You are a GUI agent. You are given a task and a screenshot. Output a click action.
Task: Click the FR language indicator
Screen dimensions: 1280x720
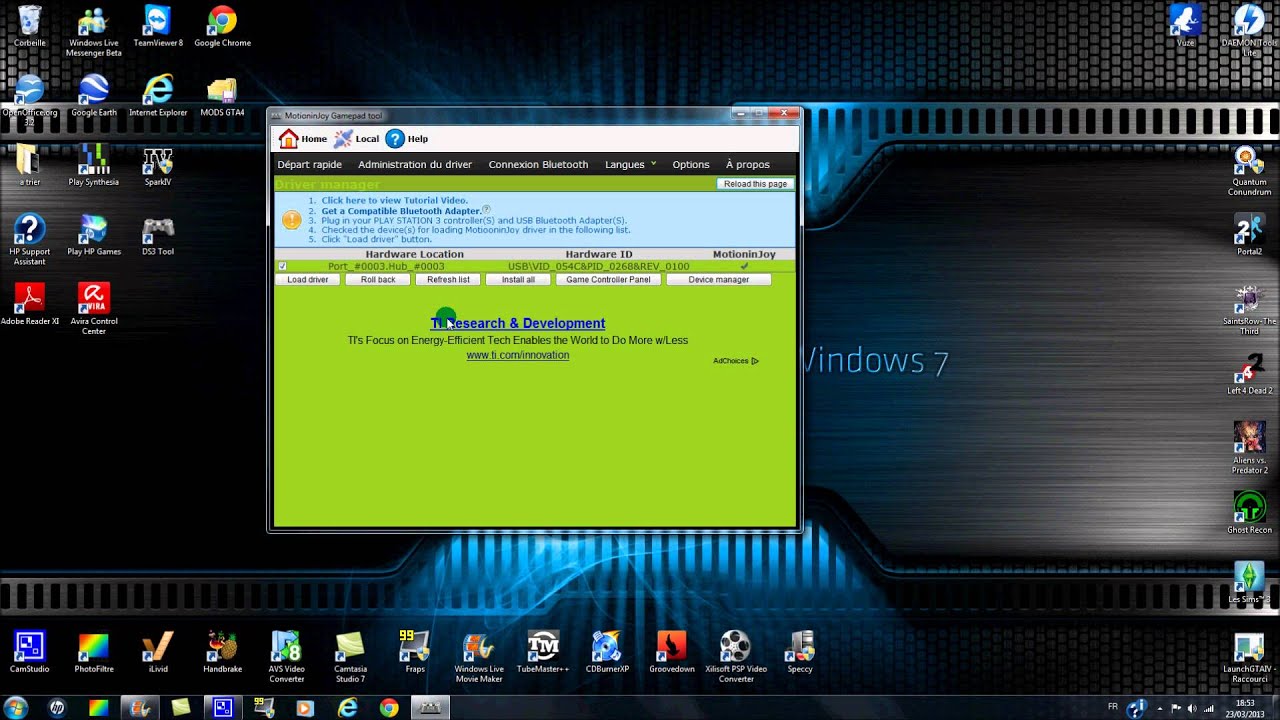tap(1113, 707)
